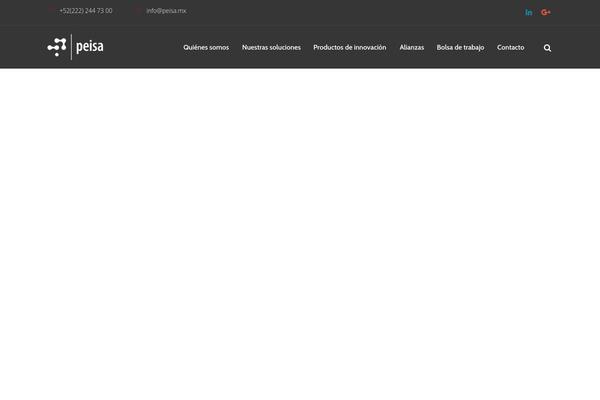Go to the Alianzas page
600x400 pixels.
coord(412,47)
